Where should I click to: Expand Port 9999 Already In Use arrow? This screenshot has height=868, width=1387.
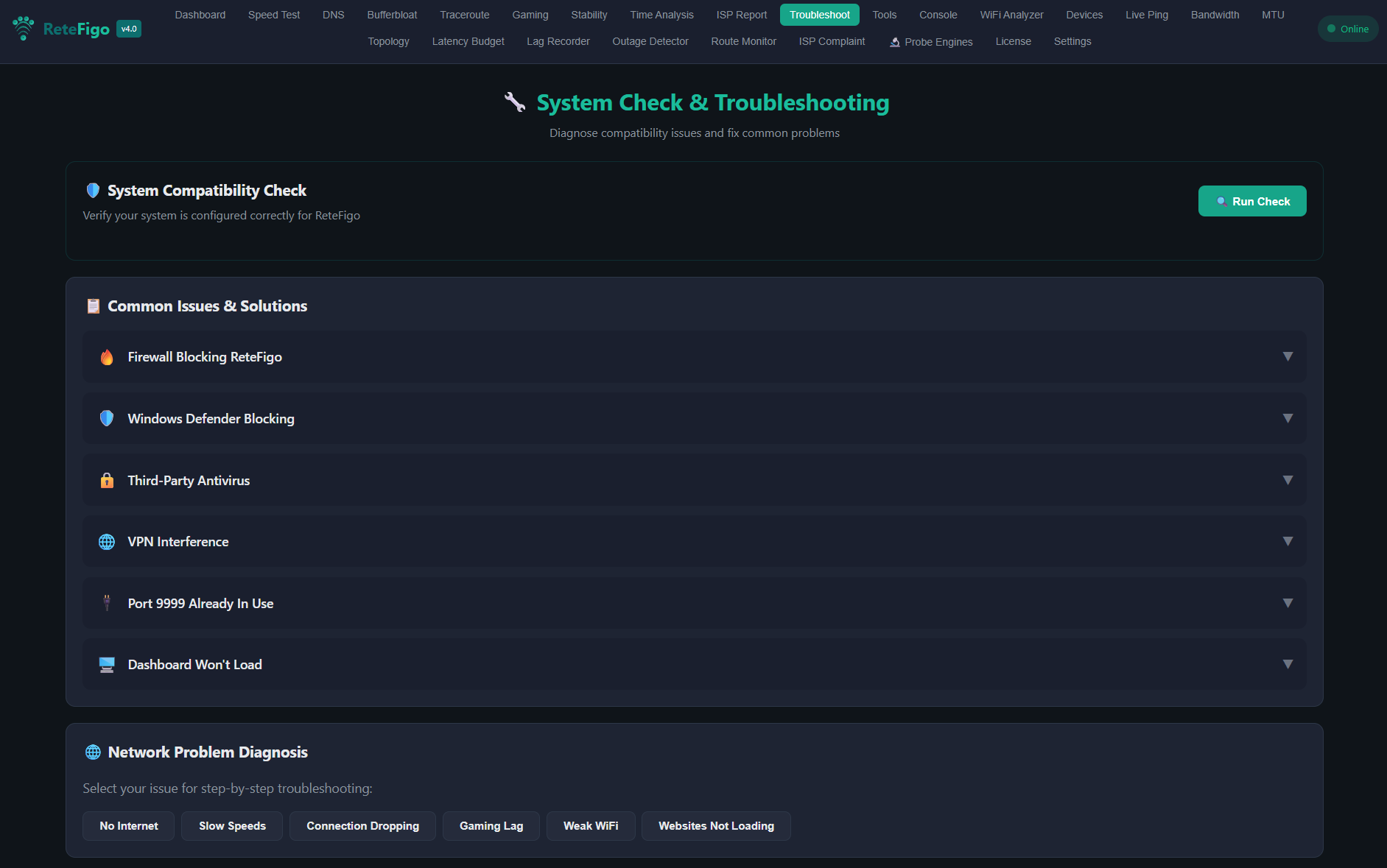click(x=1288, y=603)
